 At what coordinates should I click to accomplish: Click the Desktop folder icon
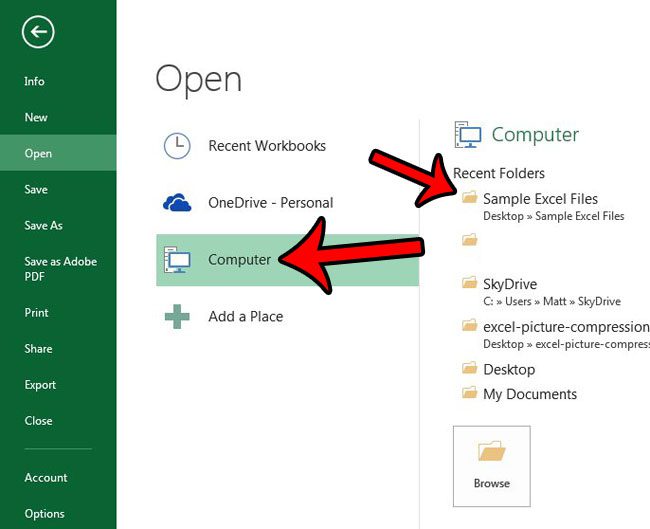469,369
